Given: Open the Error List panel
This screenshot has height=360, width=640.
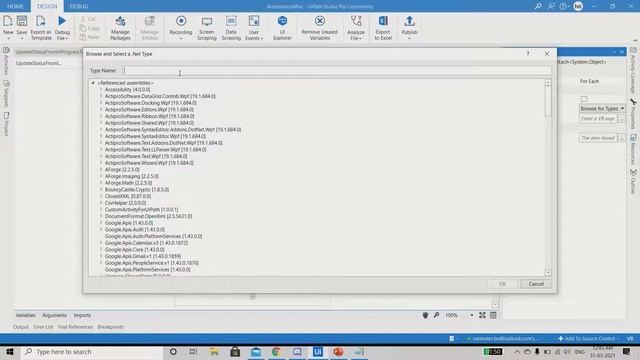Looking at the screenshot, I should point(43,327).
